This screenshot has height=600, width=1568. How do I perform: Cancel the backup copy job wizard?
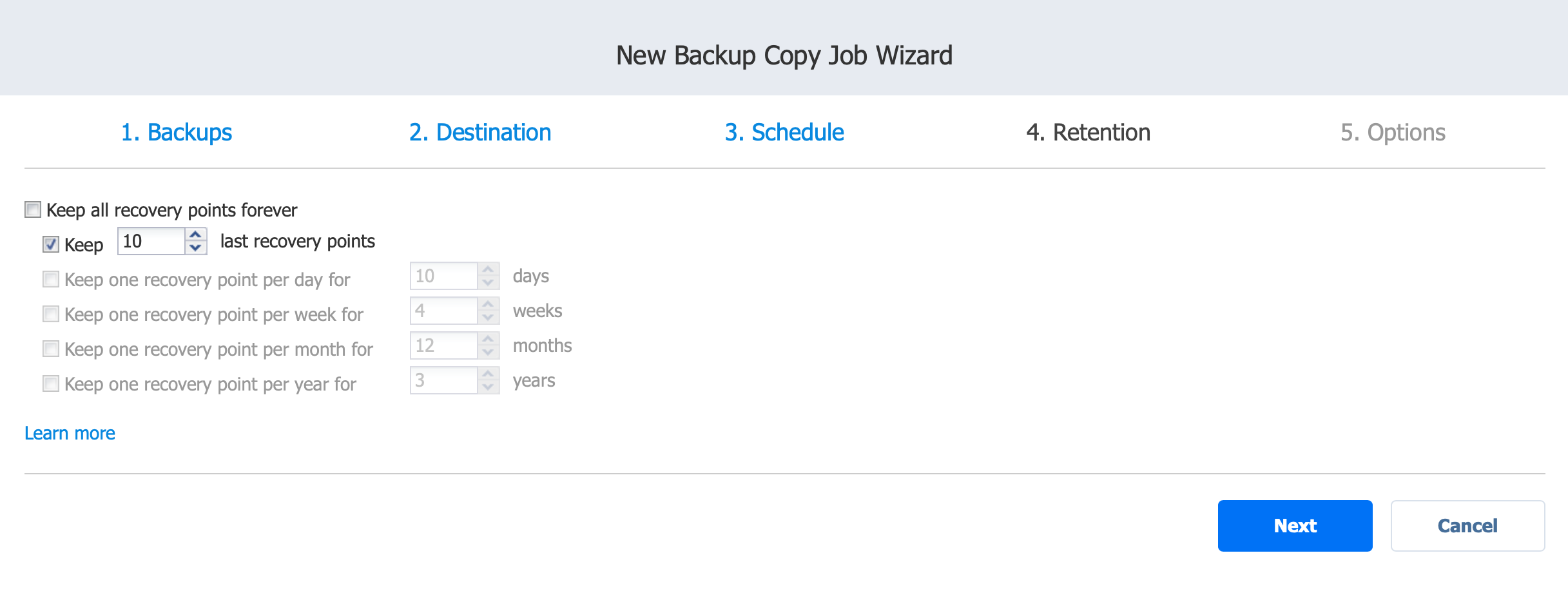(1467, 526)
